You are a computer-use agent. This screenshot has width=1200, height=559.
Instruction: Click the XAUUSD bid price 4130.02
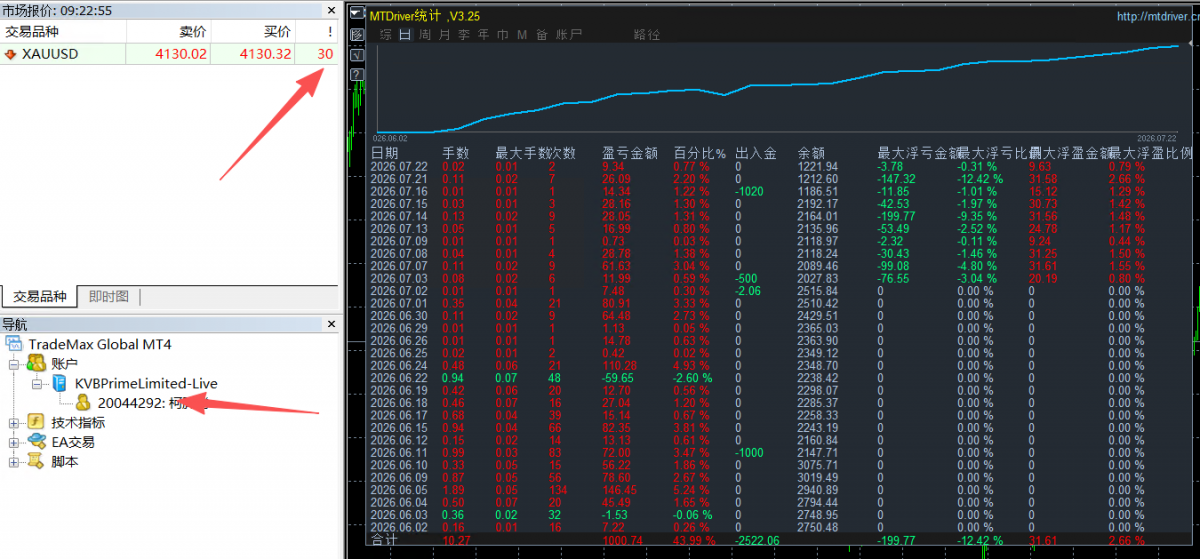pos(181,53)
